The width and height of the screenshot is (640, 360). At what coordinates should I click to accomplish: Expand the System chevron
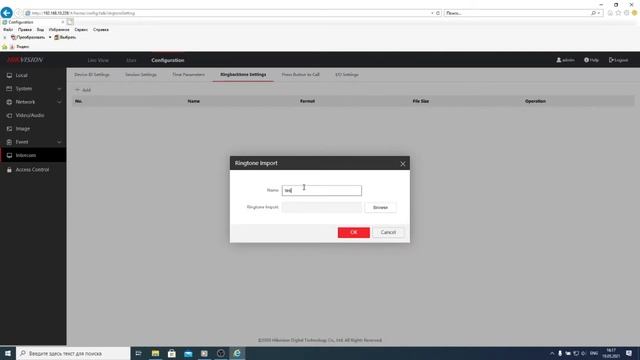coord(59,89)
